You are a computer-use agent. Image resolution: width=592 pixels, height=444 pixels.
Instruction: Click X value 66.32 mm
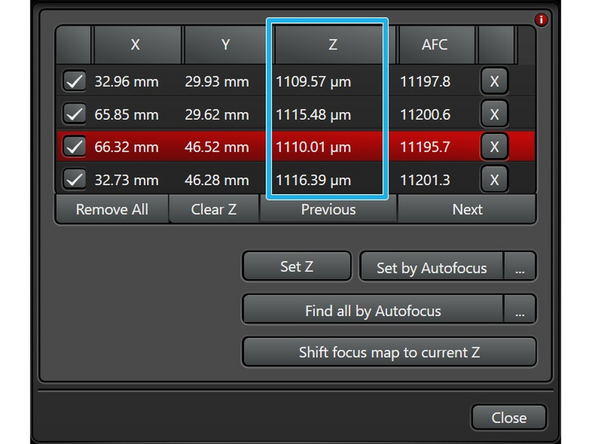(126, 147)
